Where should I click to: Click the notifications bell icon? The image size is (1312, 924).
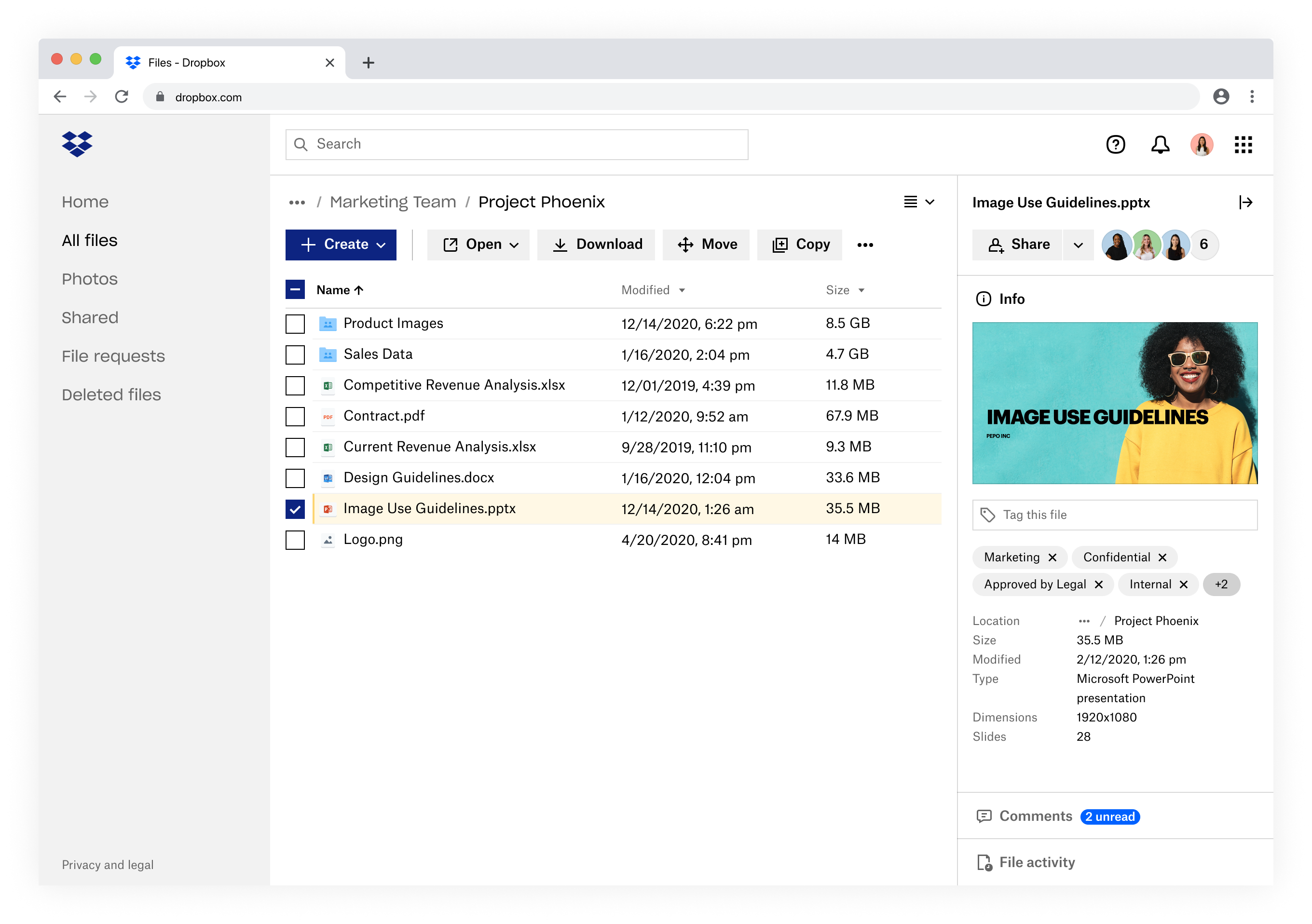click(1159, 144)
